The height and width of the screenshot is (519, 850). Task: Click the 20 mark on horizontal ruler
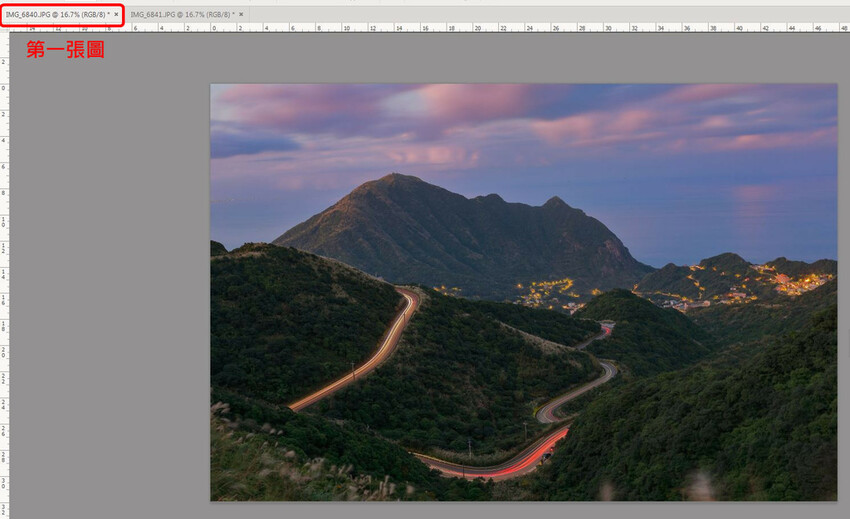475,28
